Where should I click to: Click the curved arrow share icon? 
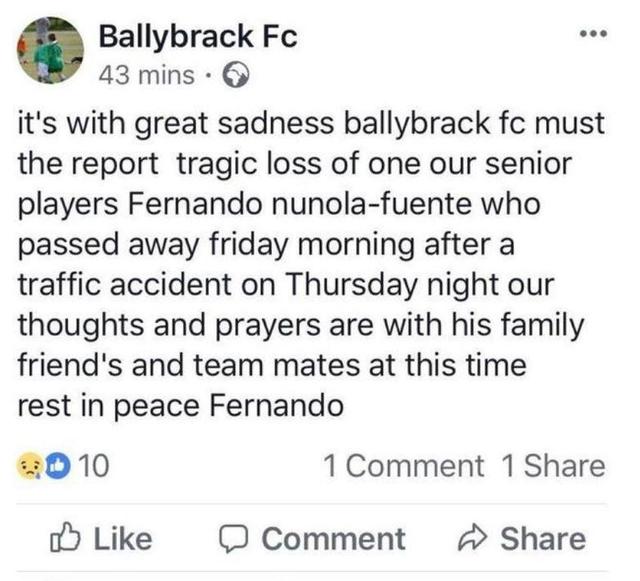pyautogui.click(x=473, y=539)
